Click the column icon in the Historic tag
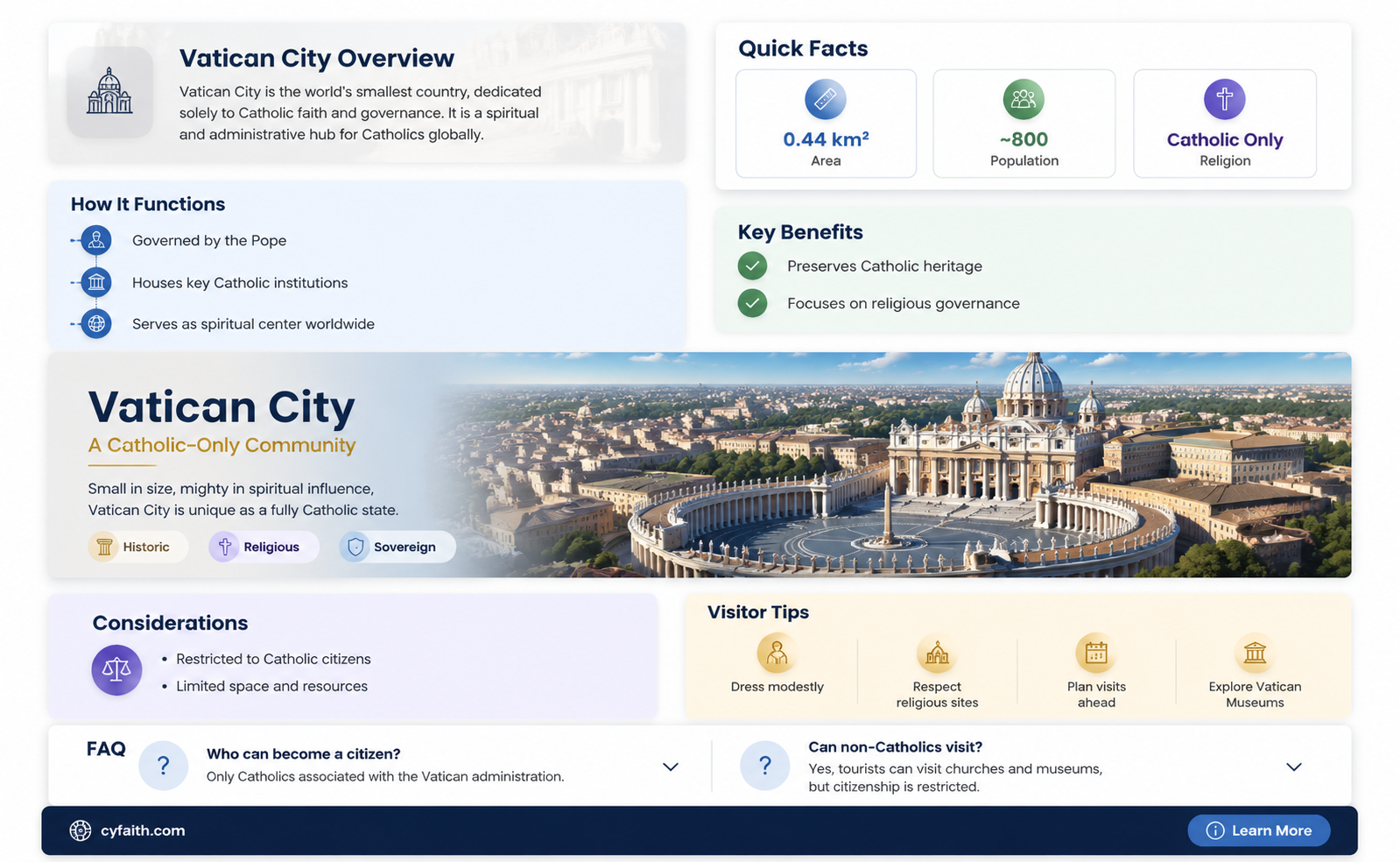Screen dimensions: 1400x862 (104, 547)
